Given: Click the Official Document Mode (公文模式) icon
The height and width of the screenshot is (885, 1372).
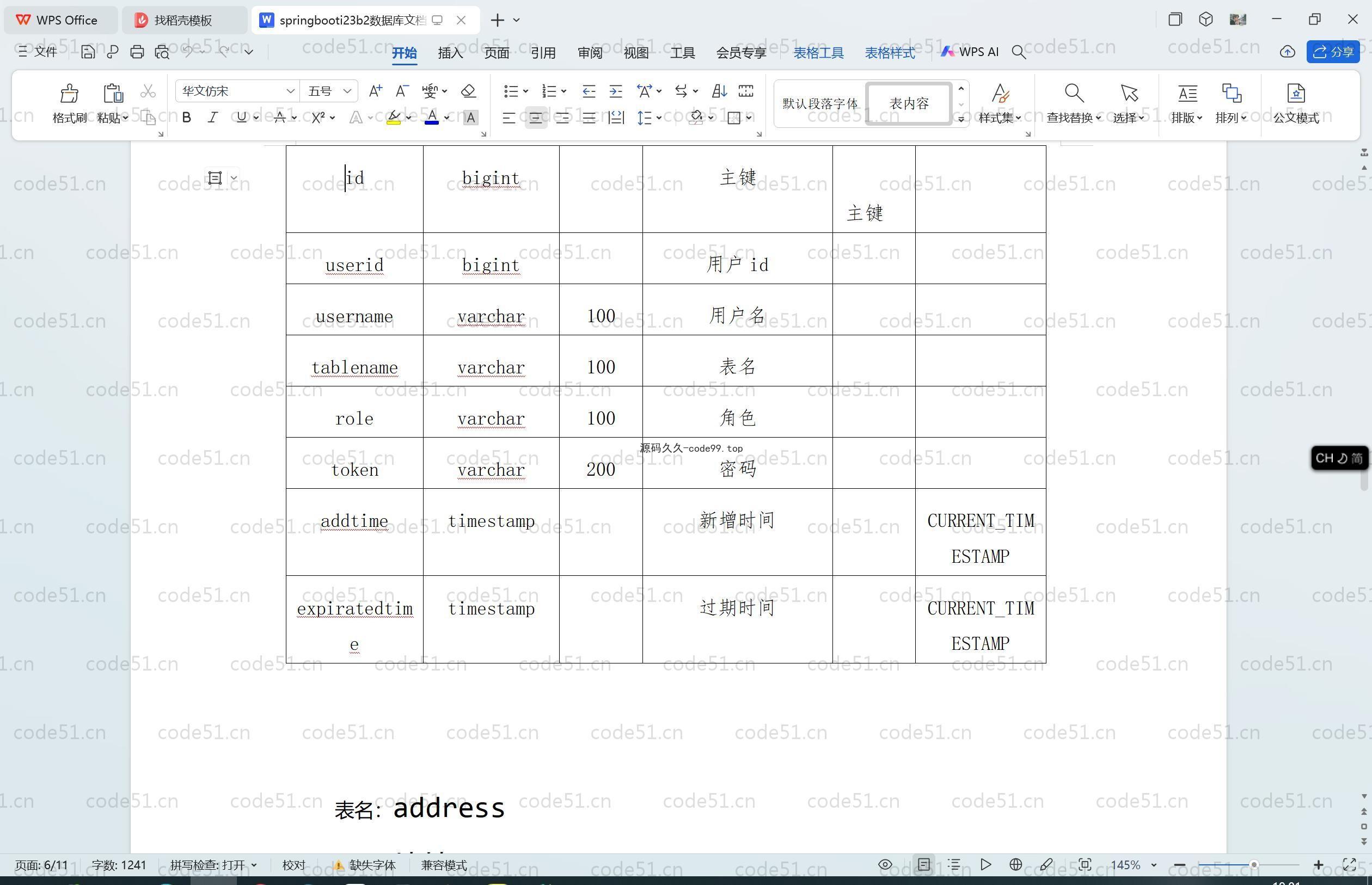Looking at the screenshot, I should 1296,93.
